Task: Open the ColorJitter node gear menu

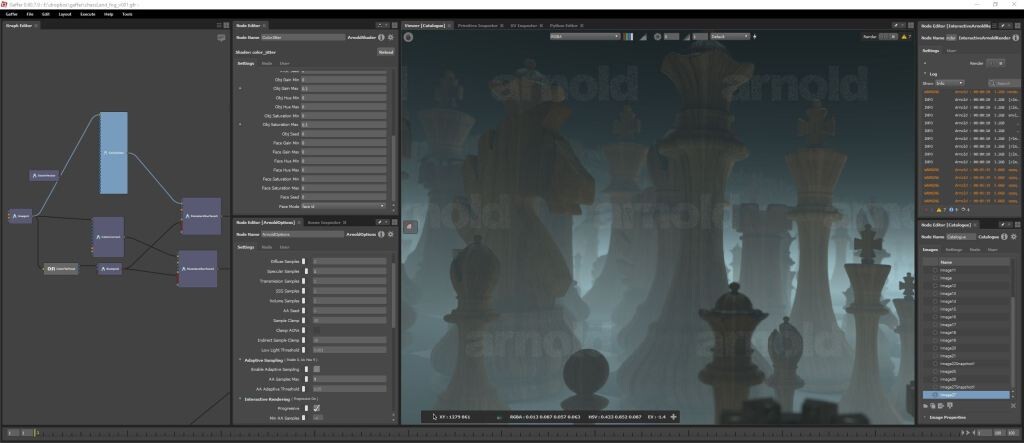Action: pos(391,38)
